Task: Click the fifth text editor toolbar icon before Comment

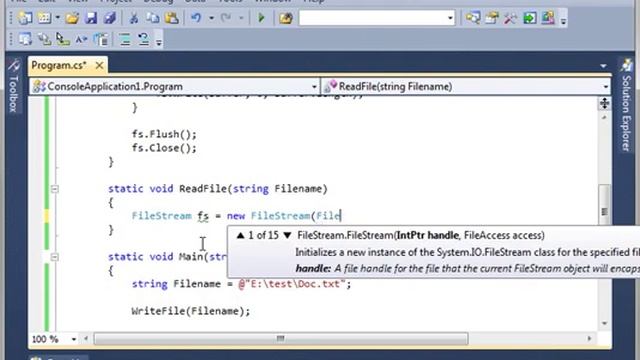Action: (x=101, y=40)
